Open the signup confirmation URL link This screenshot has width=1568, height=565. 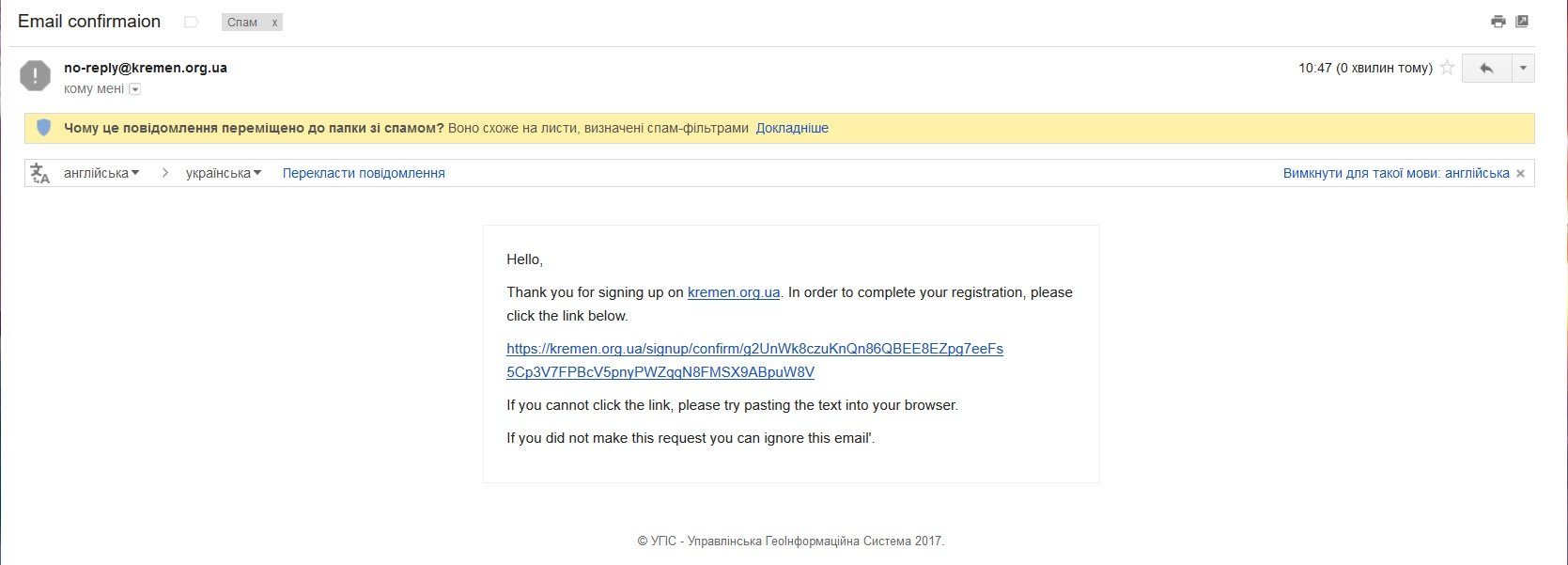(x=754, y=349)
